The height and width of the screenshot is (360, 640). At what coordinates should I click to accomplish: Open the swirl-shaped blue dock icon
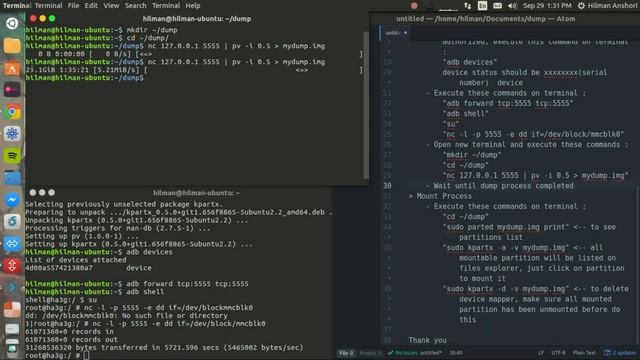tap(12, 222)
